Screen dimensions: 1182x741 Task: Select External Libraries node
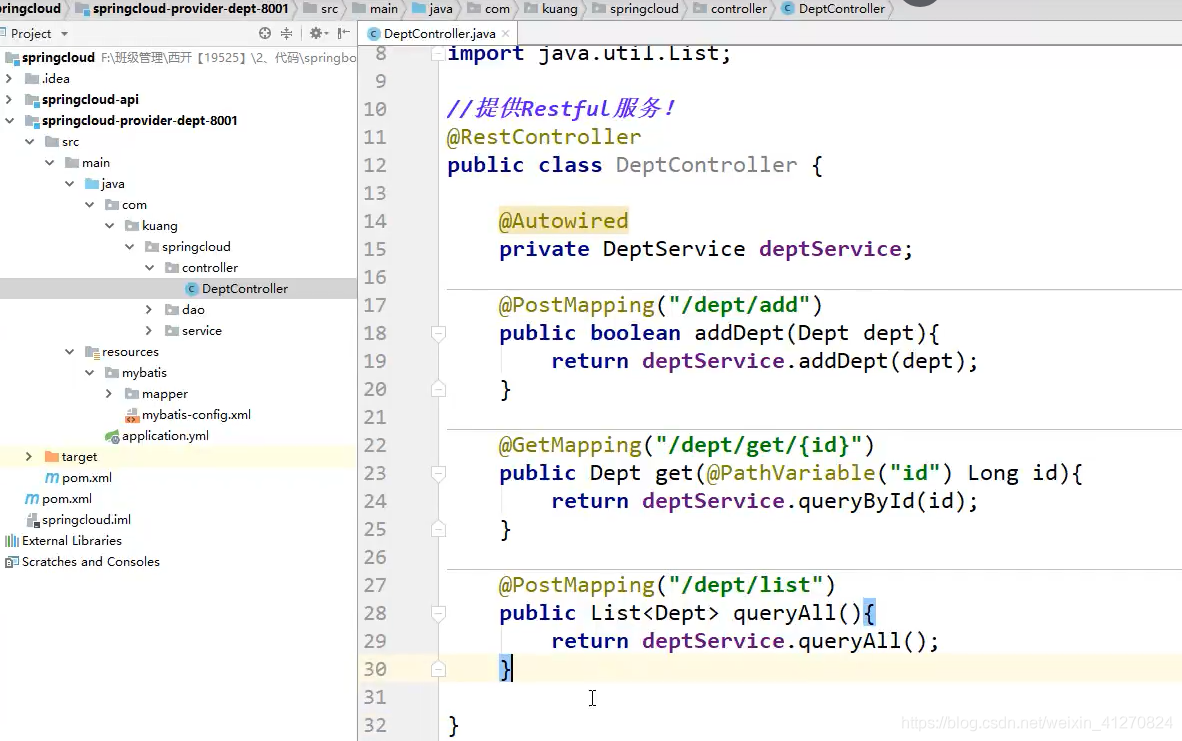point(63,541)
